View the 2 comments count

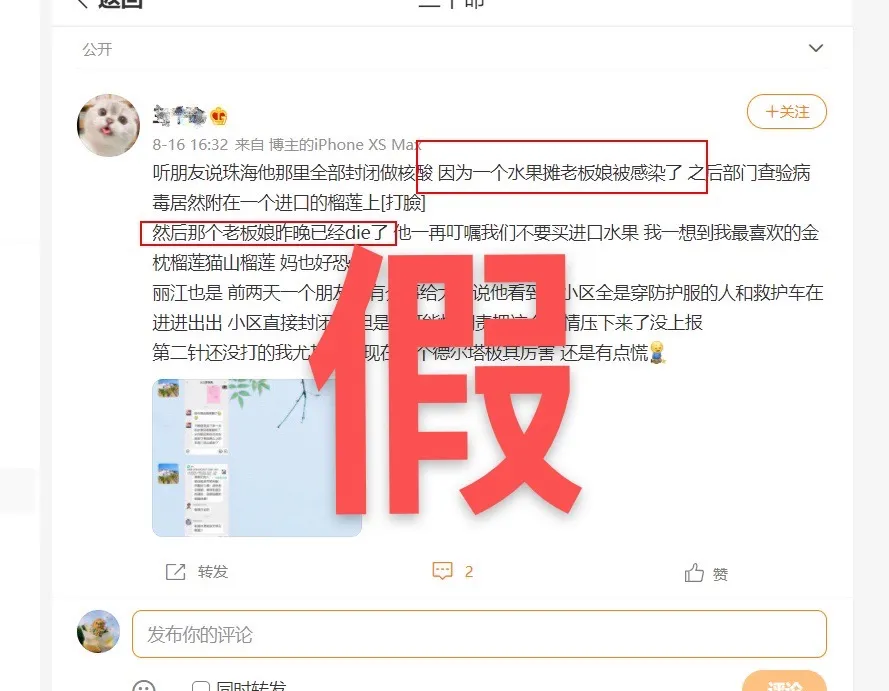tap(469, 571)
